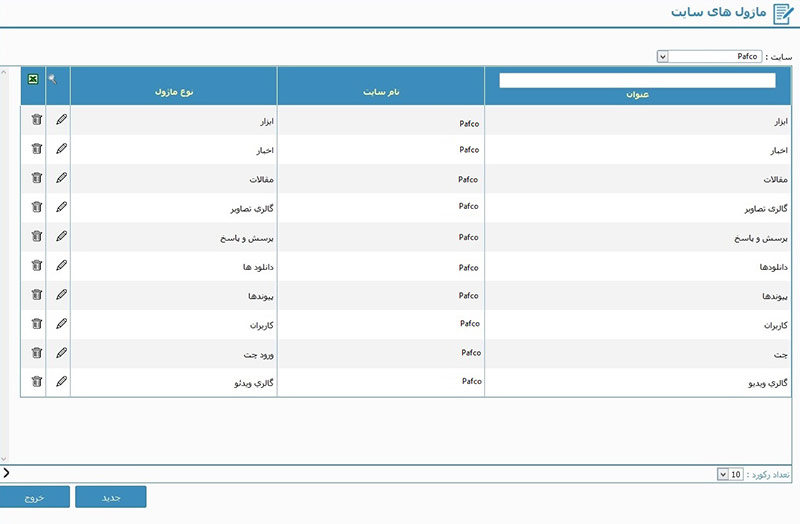Edit the گالری ویدیو row
This screenshot has height=524, width=800.
click(62, 381)
